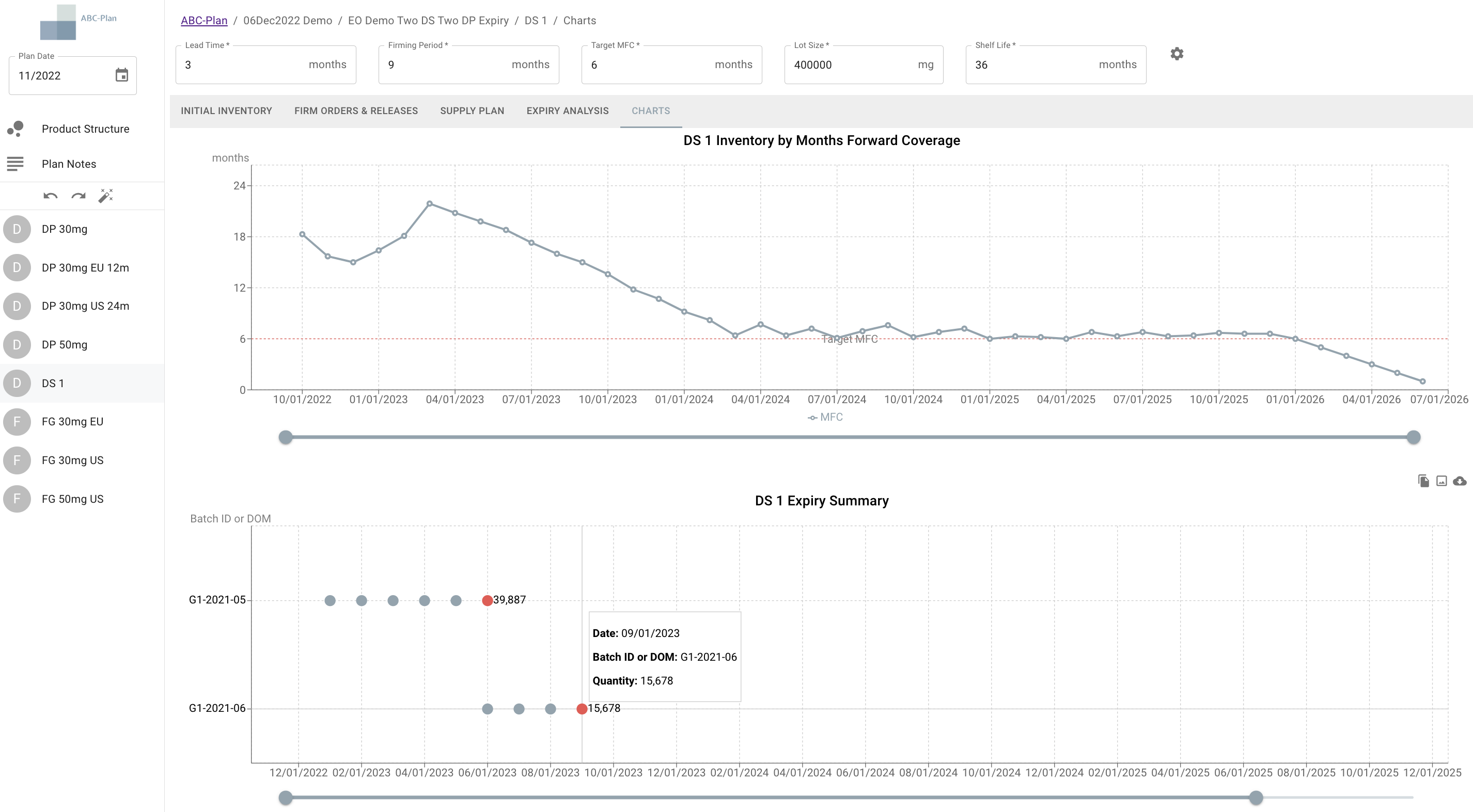Switch to the Expiry Analysis tab

pos(567,111)
